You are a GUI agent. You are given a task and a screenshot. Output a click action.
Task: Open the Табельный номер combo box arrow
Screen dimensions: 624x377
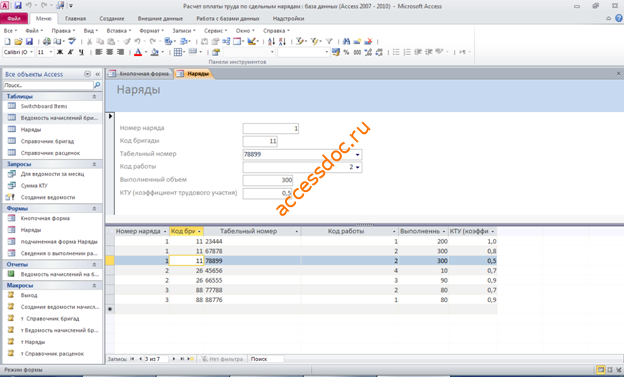[x=357, y=154]
